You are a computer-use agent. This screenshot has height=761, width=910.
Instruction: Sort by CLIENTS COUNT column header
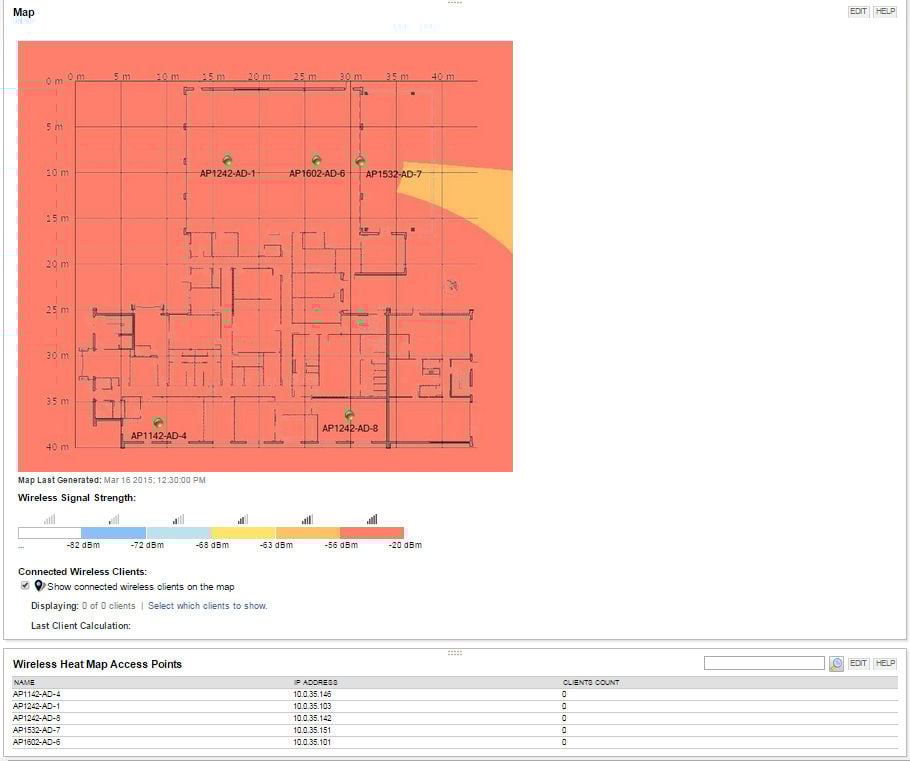[591, 683]
